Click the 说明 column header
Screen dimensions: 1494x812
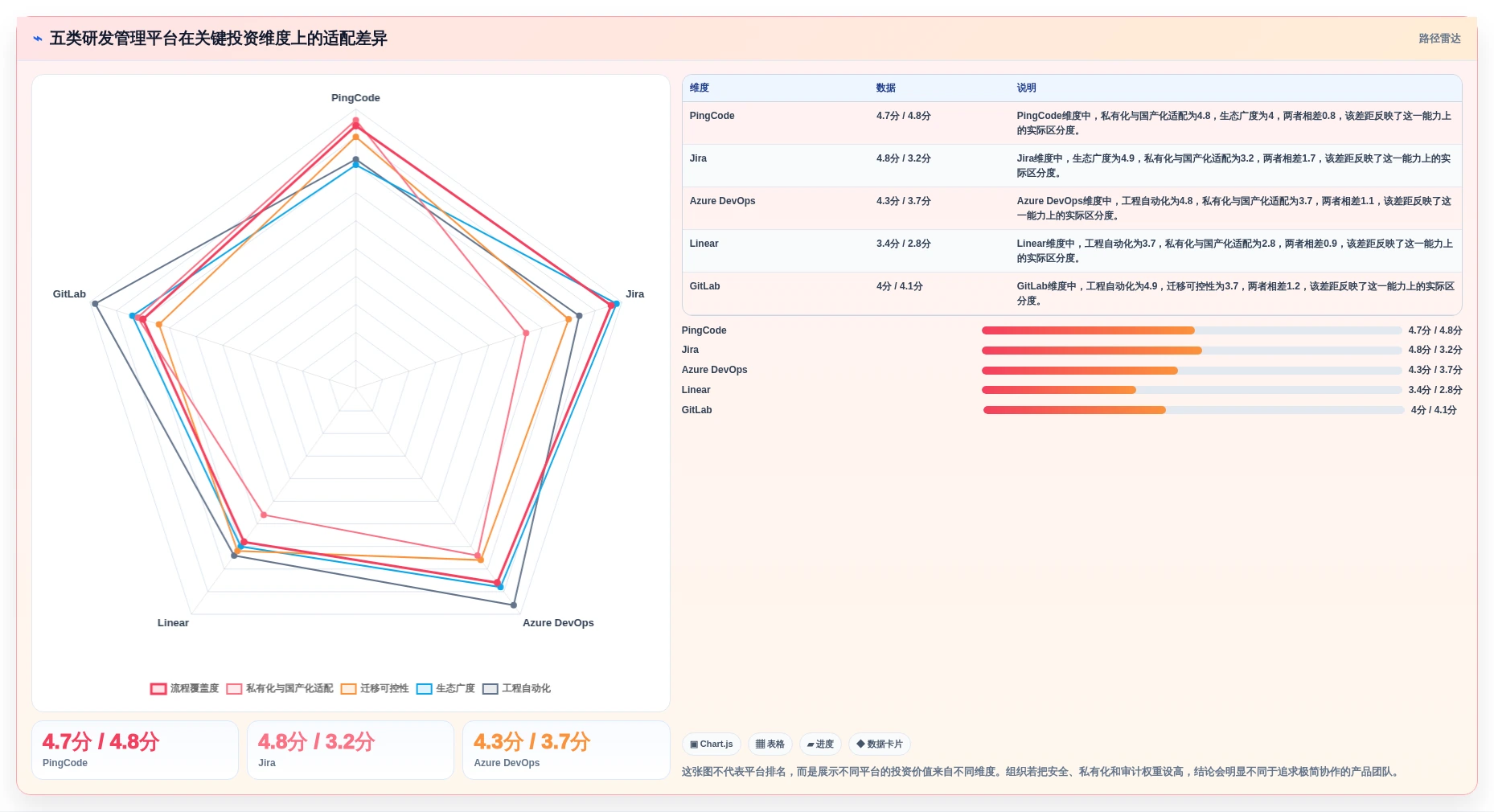1026,88
